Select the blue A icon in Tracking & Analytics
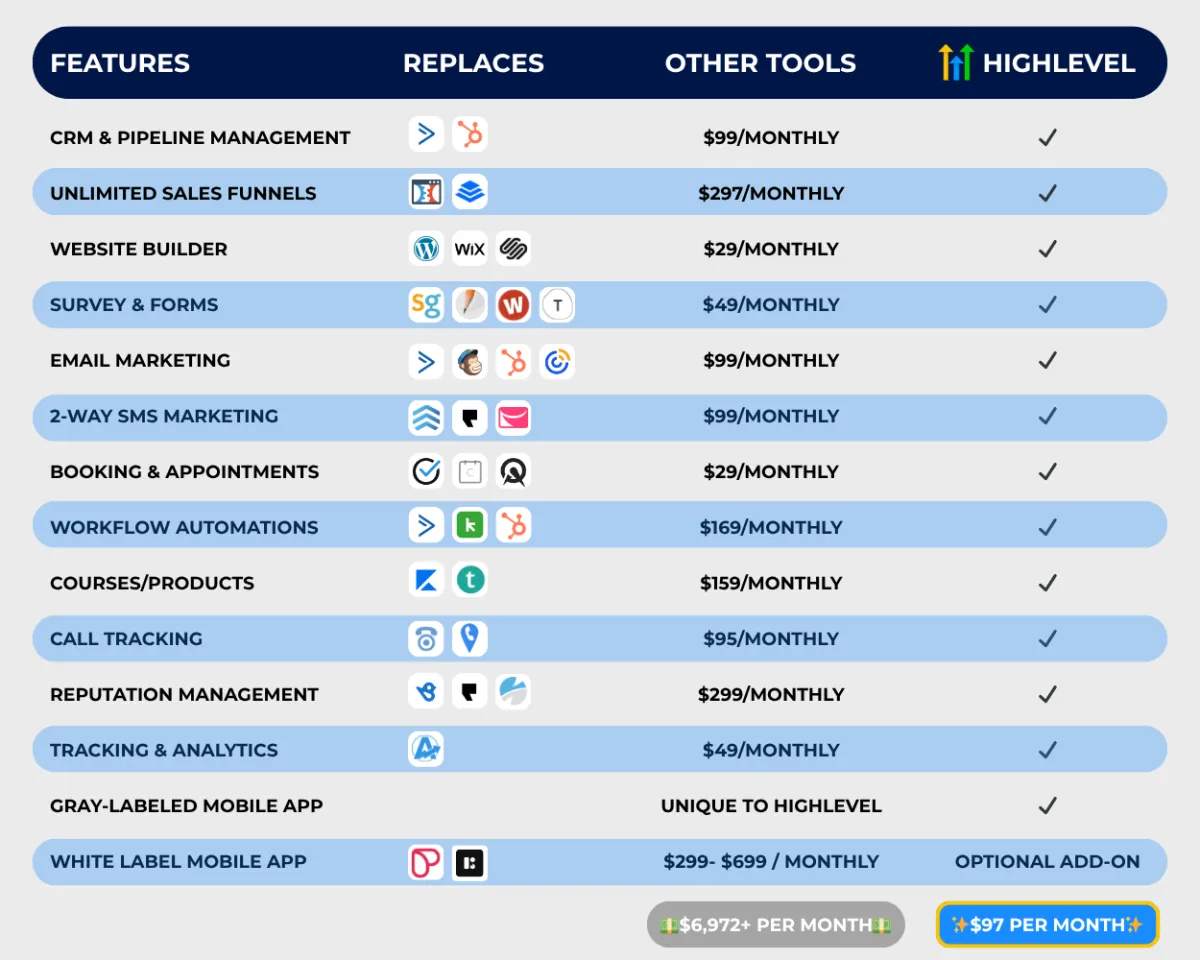This screenshot has width=1200, height=960. 427,749
